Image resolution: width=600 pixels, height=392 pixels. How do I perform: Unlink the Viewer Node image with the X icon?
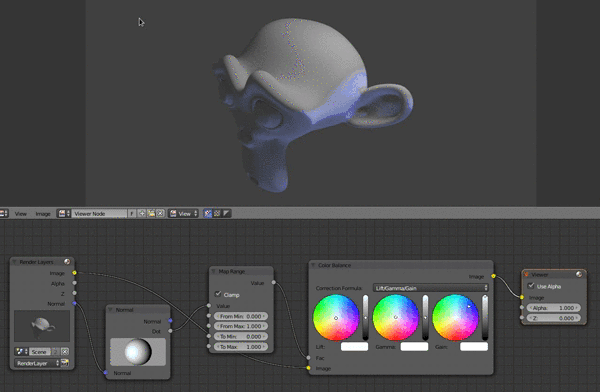click(160, 214)
